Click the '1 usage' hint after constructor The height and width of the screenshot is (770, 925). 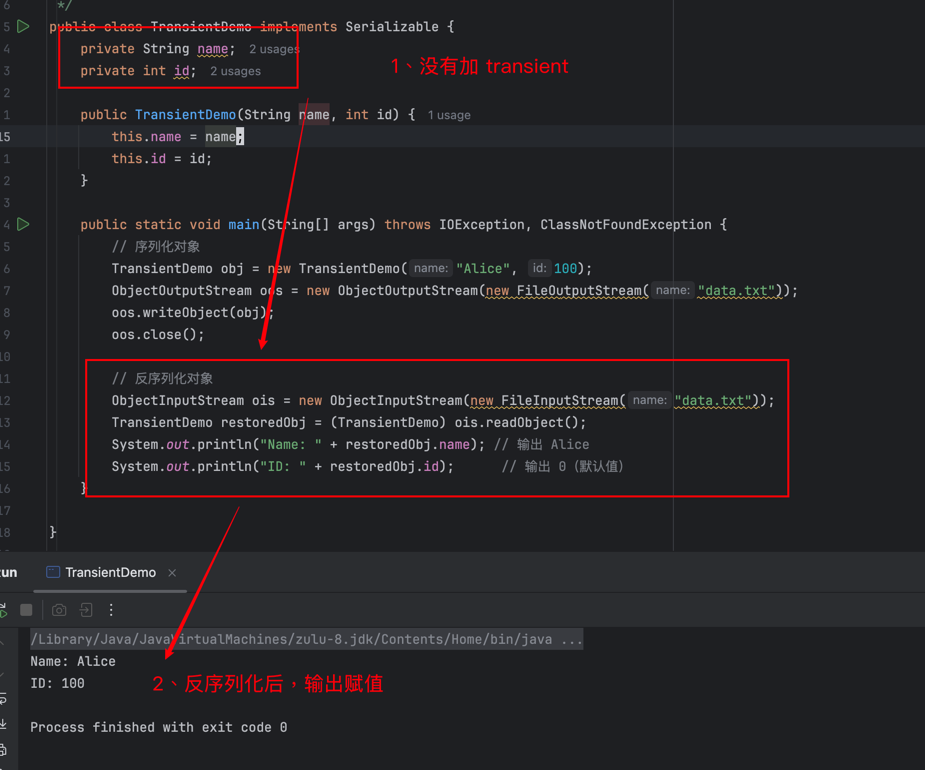[449, 115]
